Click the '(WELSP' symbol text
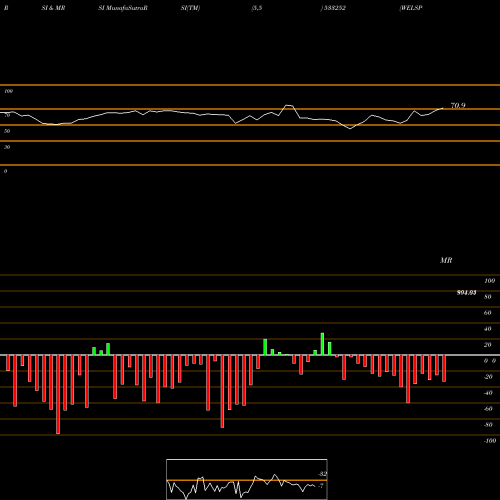 pyautogui.click(x=411, y=8)
